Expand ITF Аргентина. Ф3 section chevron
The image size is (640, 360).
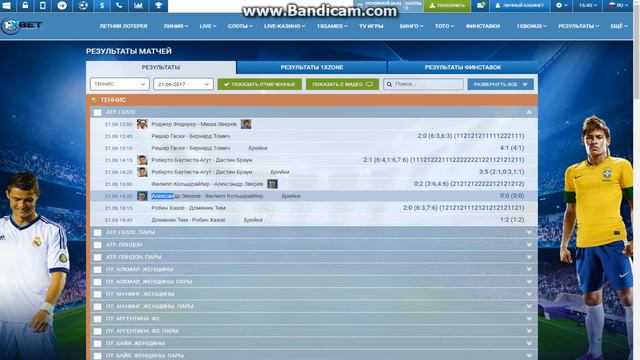pos(529,319)
